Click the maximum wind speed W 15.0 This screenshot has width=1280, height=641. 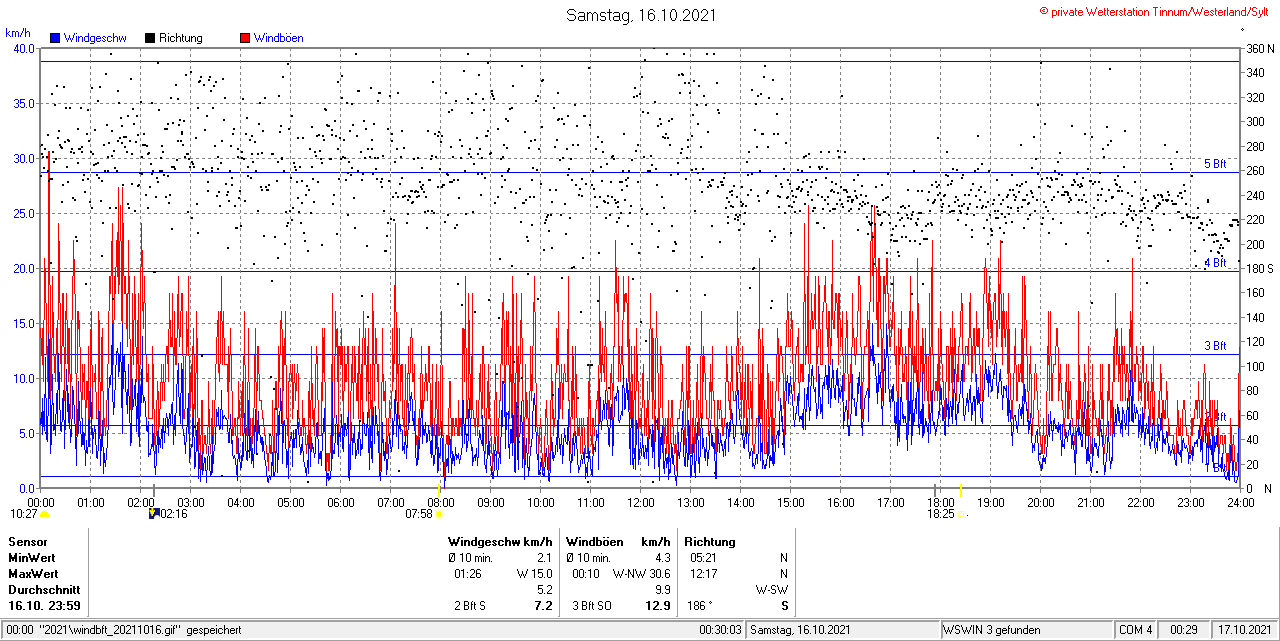[x=535, y=574]
